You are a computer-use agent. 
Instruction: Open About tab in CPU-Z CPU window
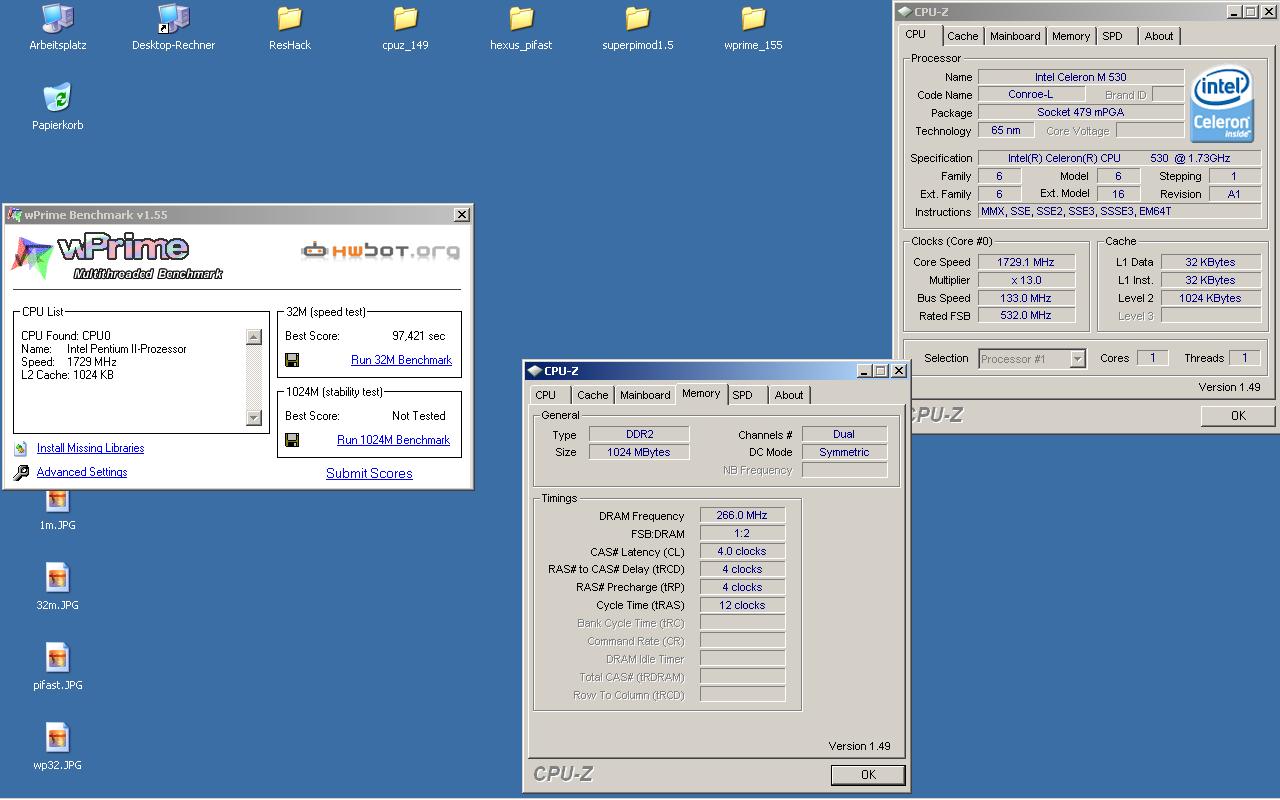coord(1159,36)
